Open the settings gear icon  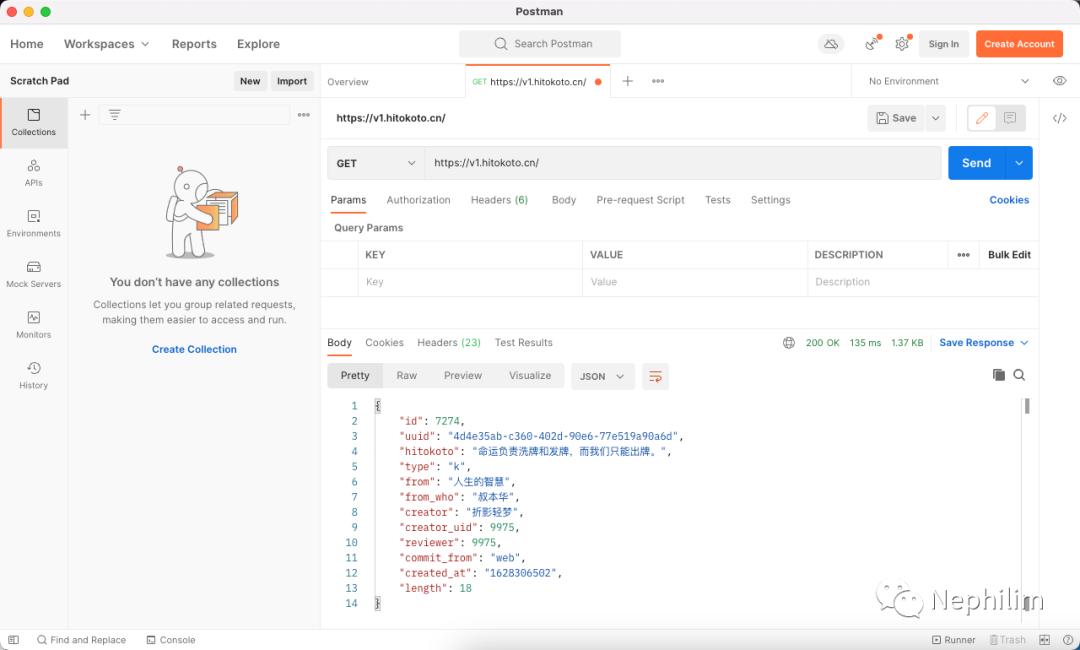(x=902, y=44)
